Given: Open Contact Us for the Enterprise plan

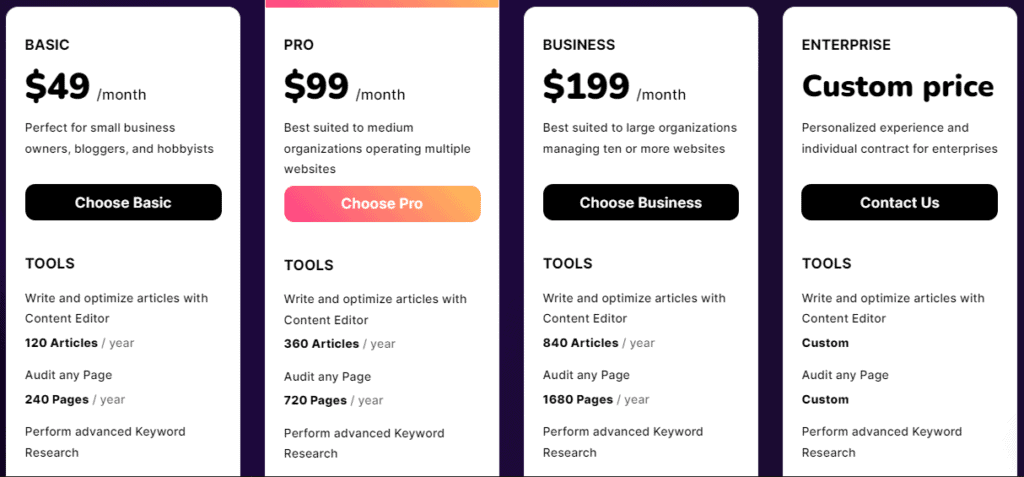Looking at the screenshot, I should [x=899, y=203].
